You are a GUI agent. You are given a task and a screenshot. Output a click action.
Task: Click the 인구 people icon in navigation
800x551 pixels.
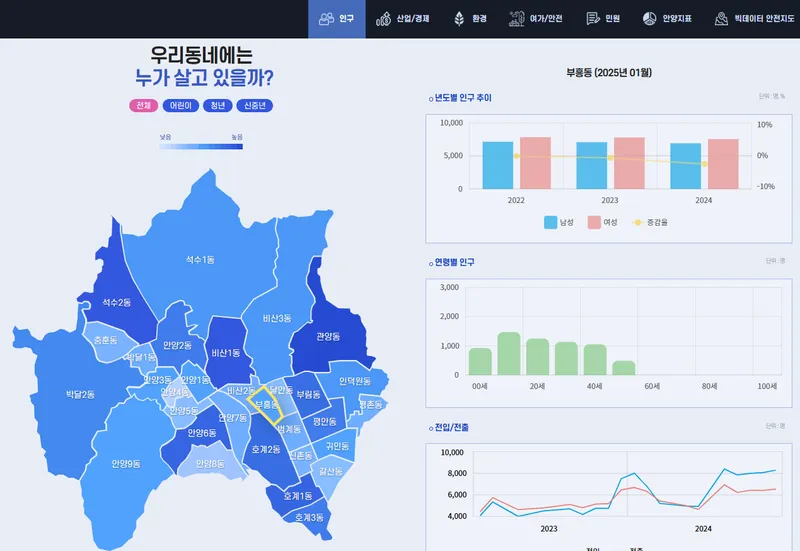click(326, 19)
